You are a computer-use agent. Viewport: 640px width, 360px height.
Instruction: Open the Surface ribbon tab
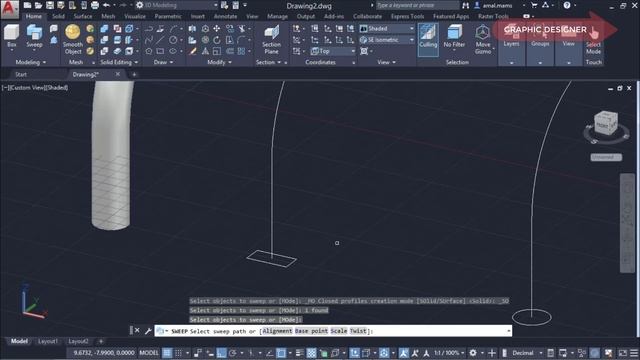coord(83,16)
